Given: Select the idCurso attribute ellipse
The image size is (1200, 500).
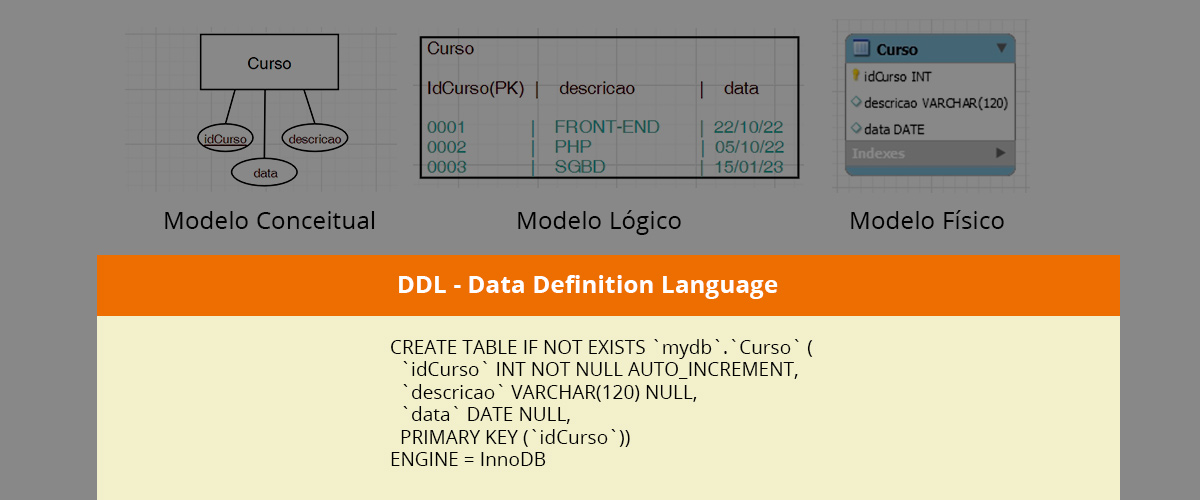Looking at the screenshot, I should (224, 139).
